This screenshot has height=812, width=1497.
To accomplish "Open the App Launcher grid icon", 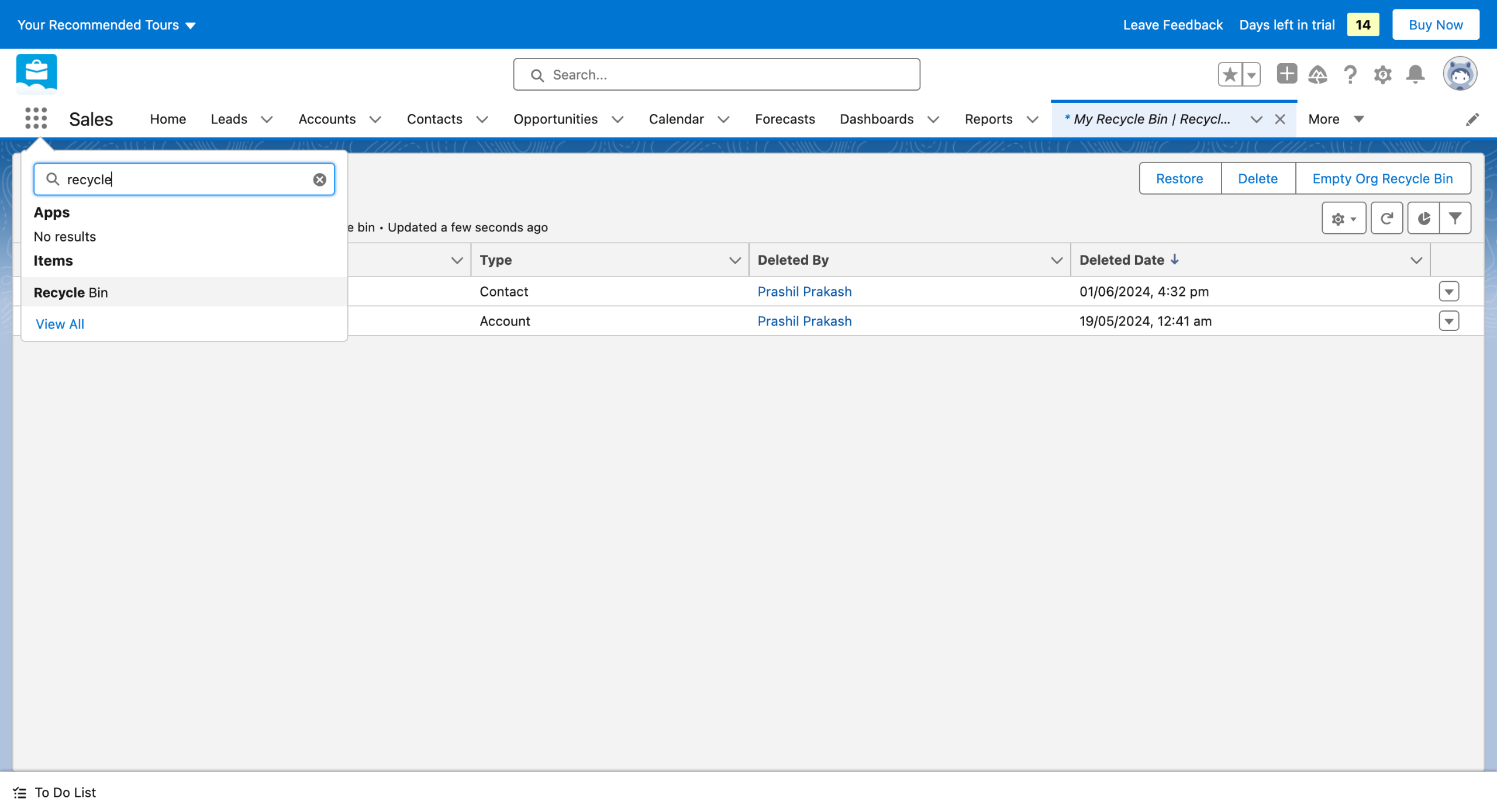I will pyautogui.click(x=36, y=119).
